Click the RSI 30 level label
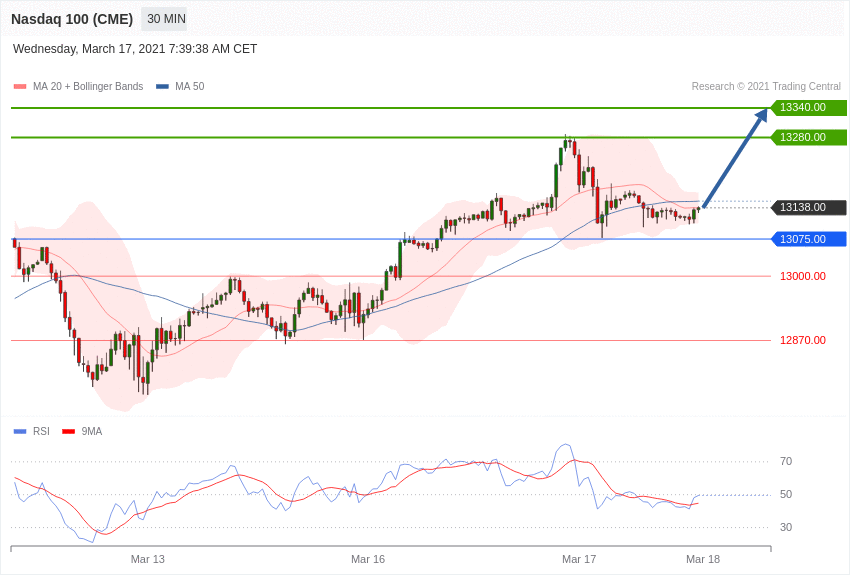Screen dimensions: 850x576 (x=786, y=527)
